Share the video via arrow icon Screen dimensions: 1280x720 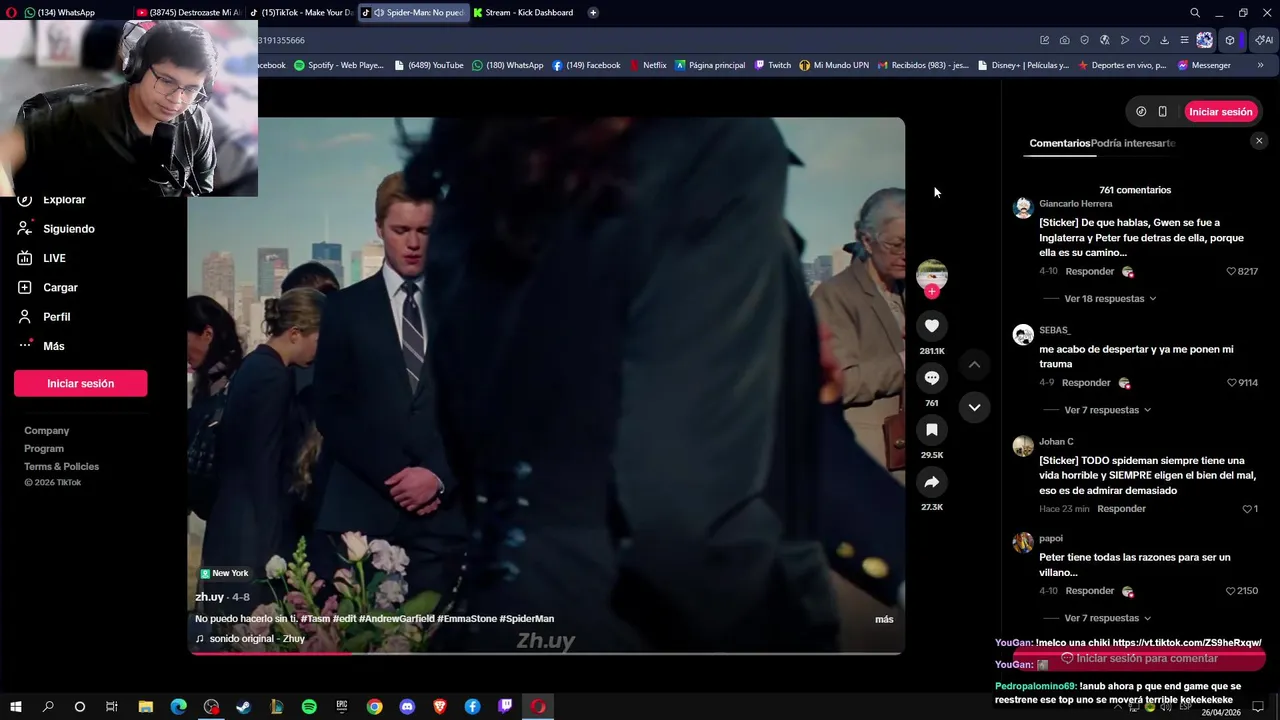coord(931,482)
